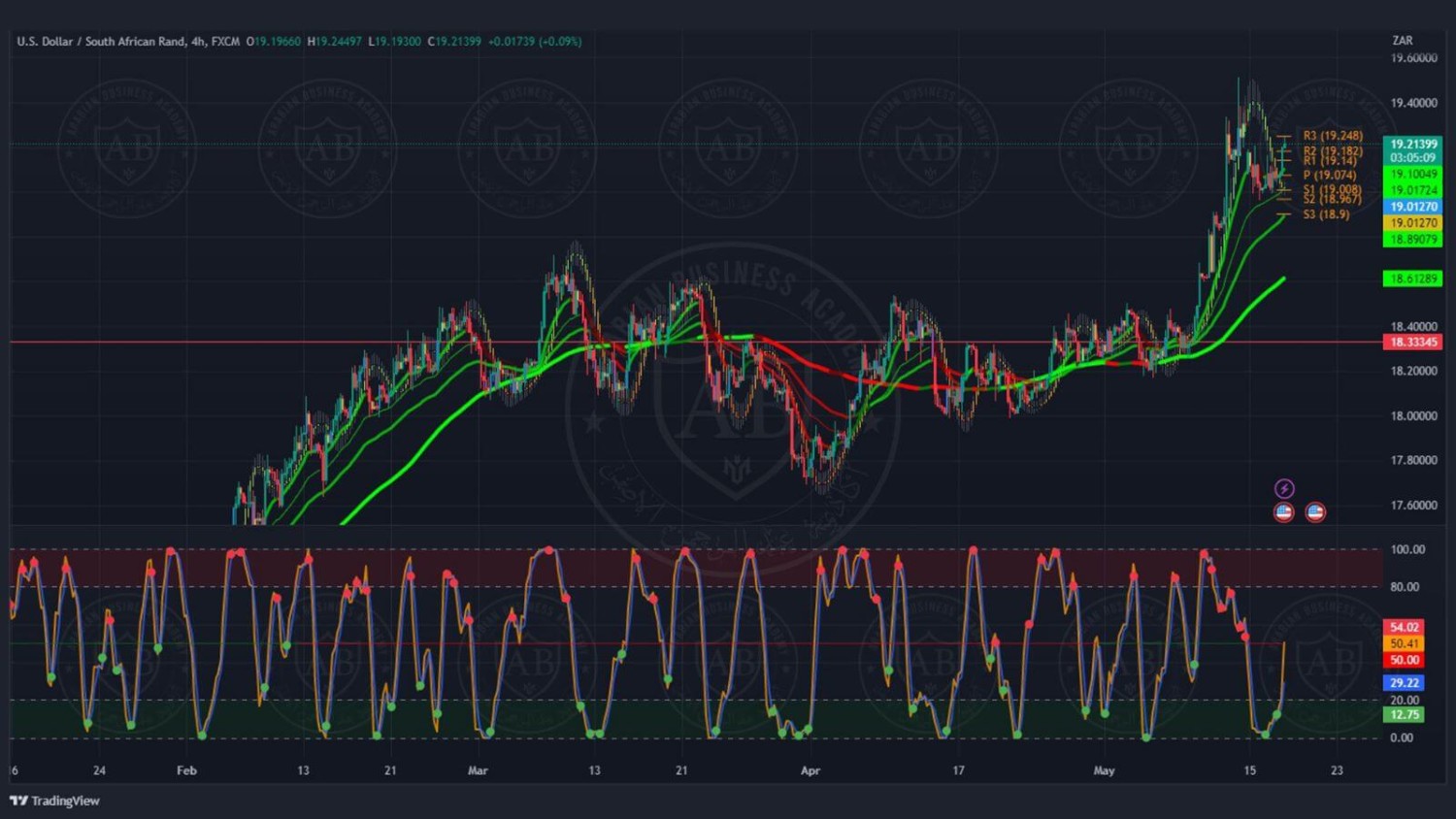
Task: Open the purple lightning event icon
Action: click(x=1283, y=488)
